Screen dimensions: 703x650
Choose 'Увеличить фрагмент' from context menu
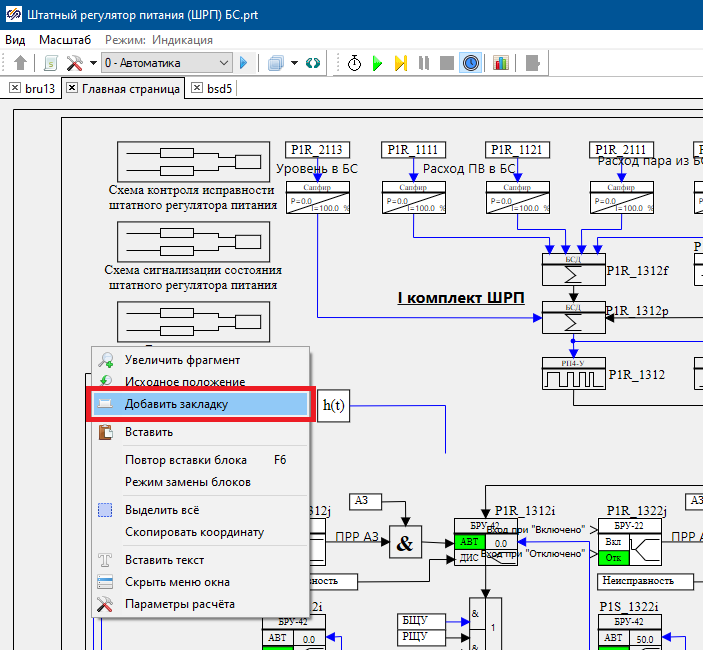pos(182,359)
